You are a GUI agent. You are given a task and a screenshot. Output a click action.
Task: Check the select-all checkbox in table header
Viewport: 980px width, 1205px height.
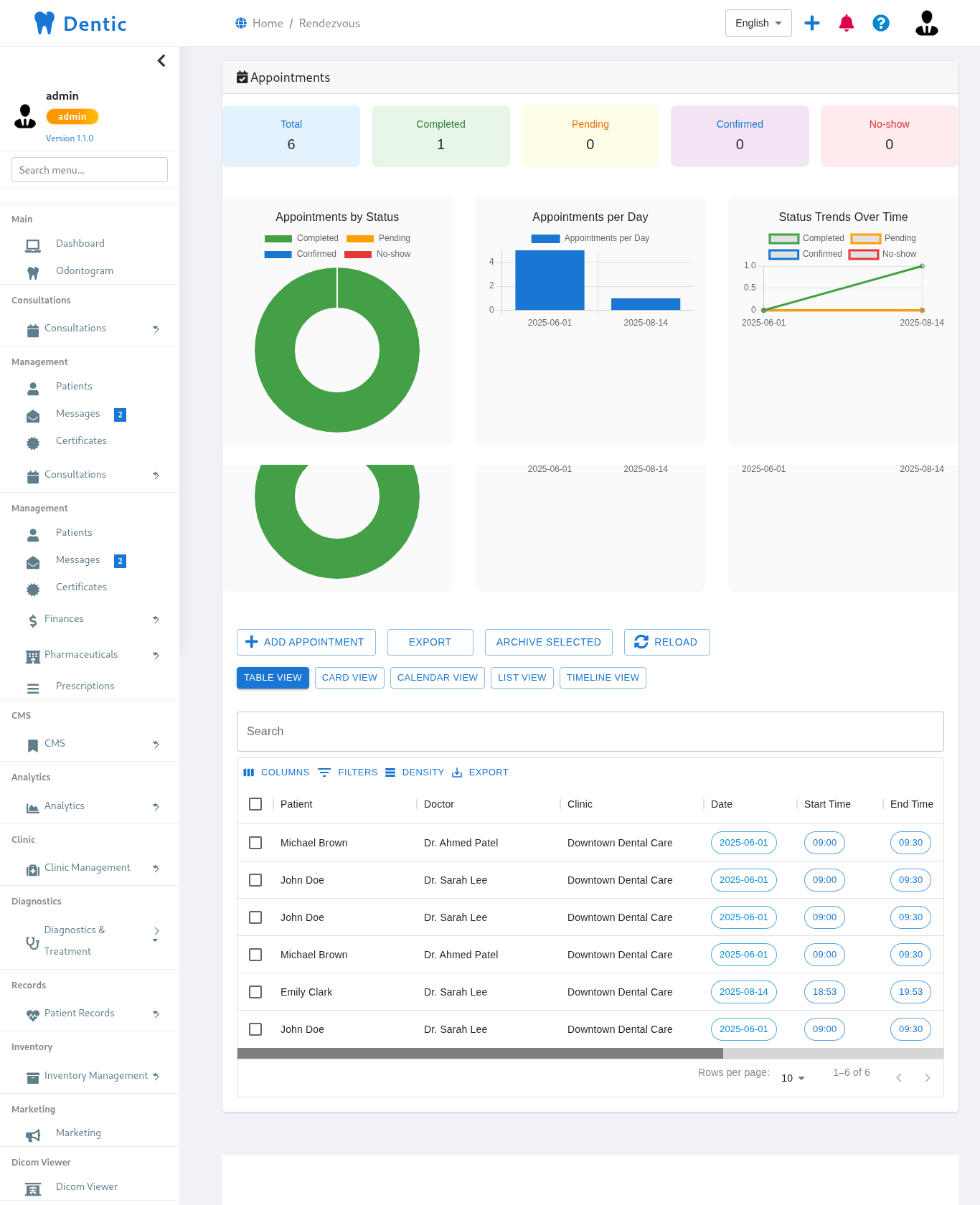pos(255,804)
